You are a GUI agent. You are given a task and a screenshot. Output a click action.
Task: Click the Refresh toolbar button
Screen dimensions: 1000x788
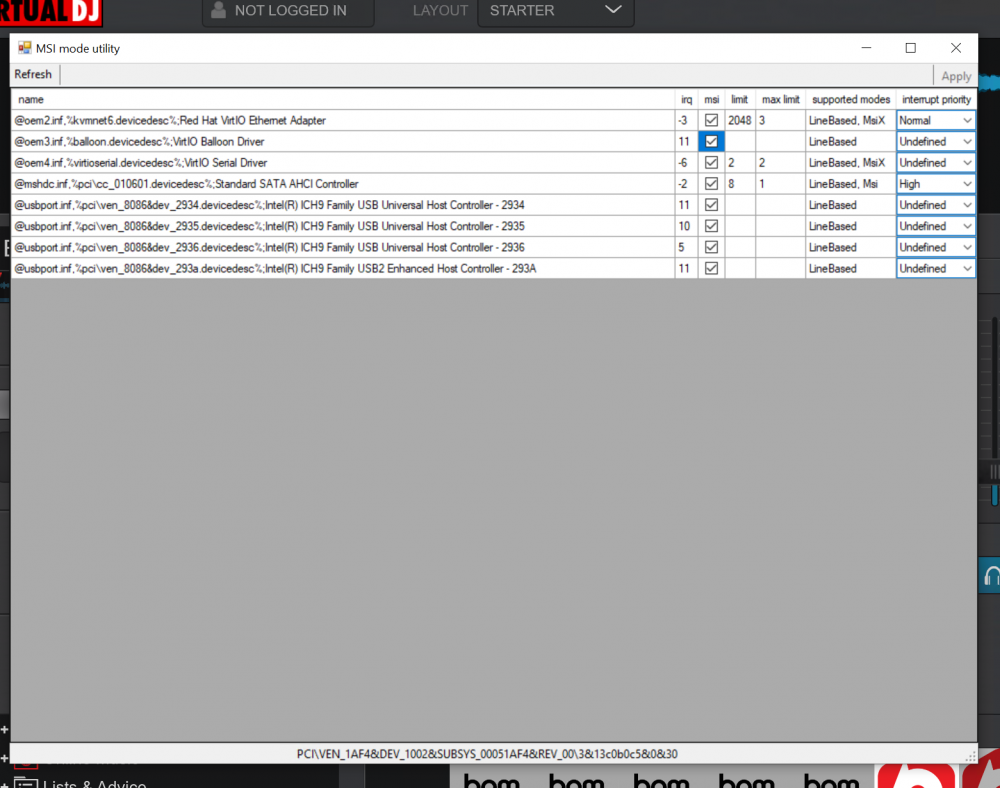(33, 75)
